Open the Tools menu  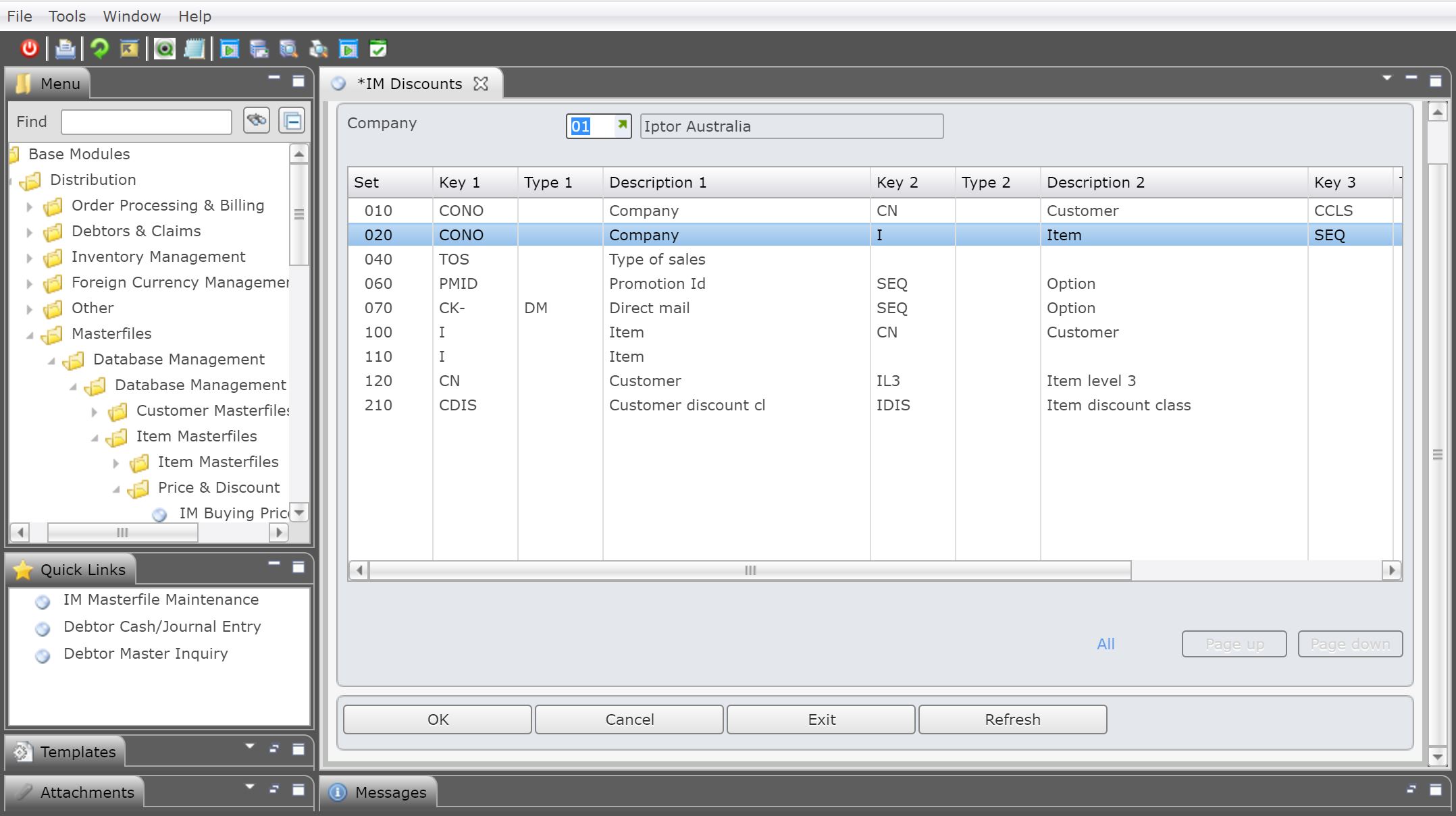pos(67,16)
